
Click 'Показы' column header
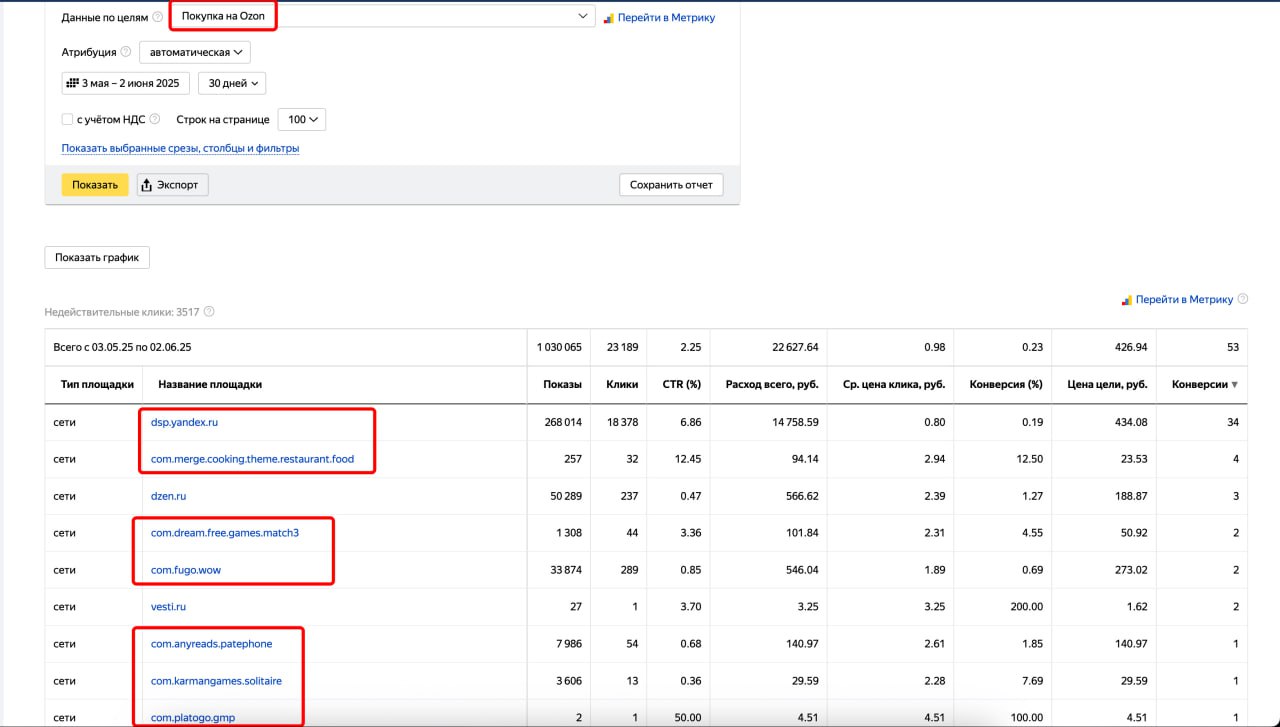pyautogui.click(x=562, y=385)
